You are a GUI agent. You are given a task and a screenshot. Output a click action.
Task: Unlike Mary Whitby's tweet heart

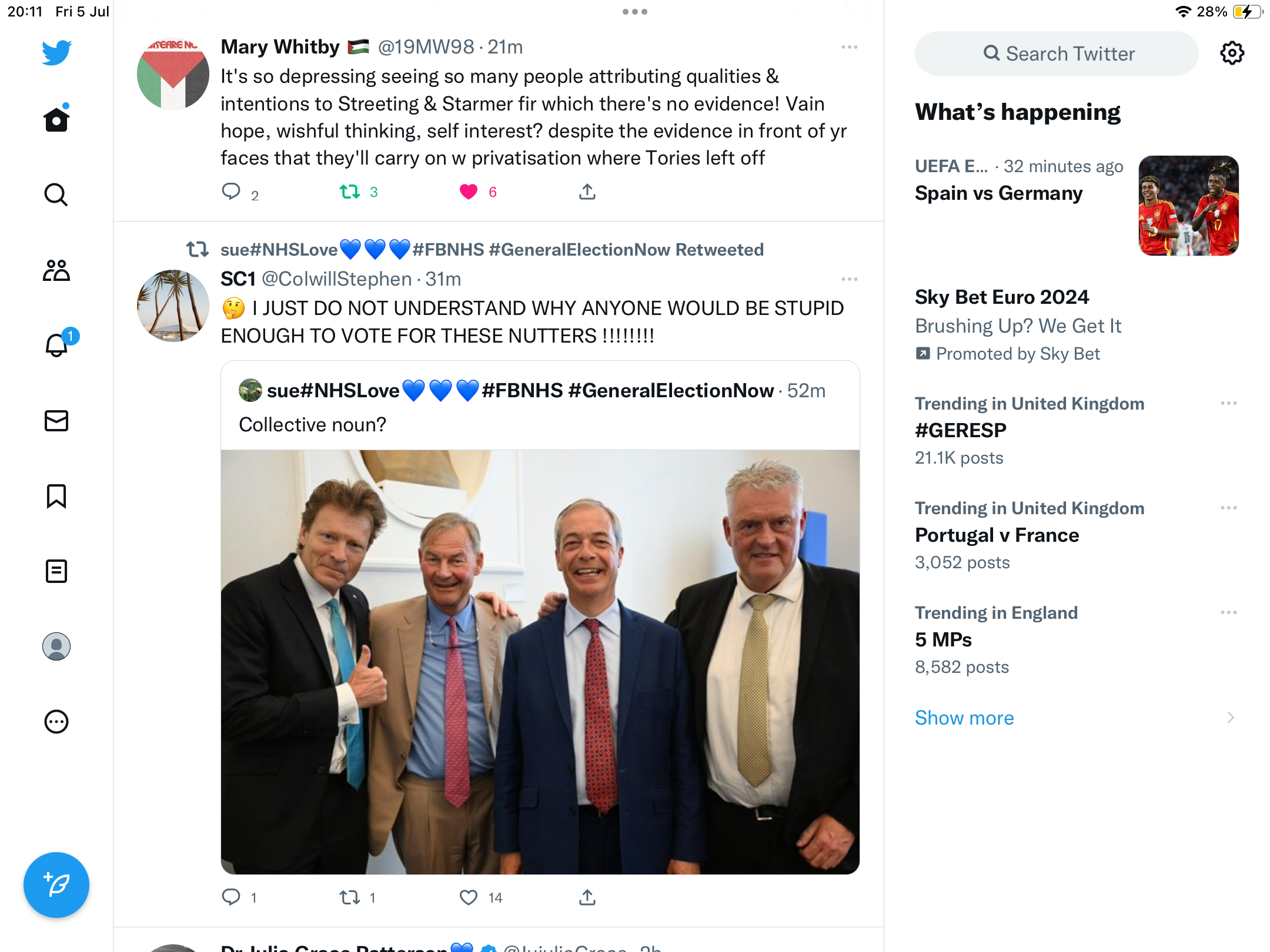[x=469, y=192]
